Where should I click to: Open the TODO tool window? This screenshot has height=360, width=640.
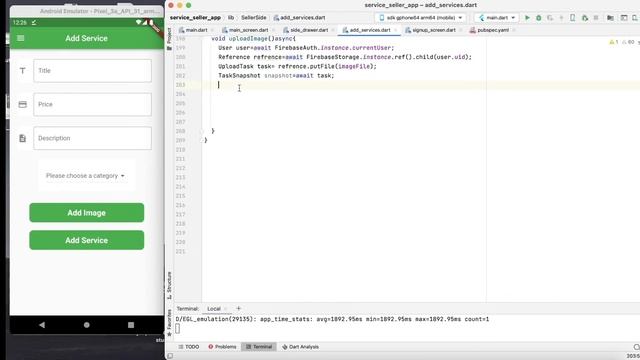(189, 347)
